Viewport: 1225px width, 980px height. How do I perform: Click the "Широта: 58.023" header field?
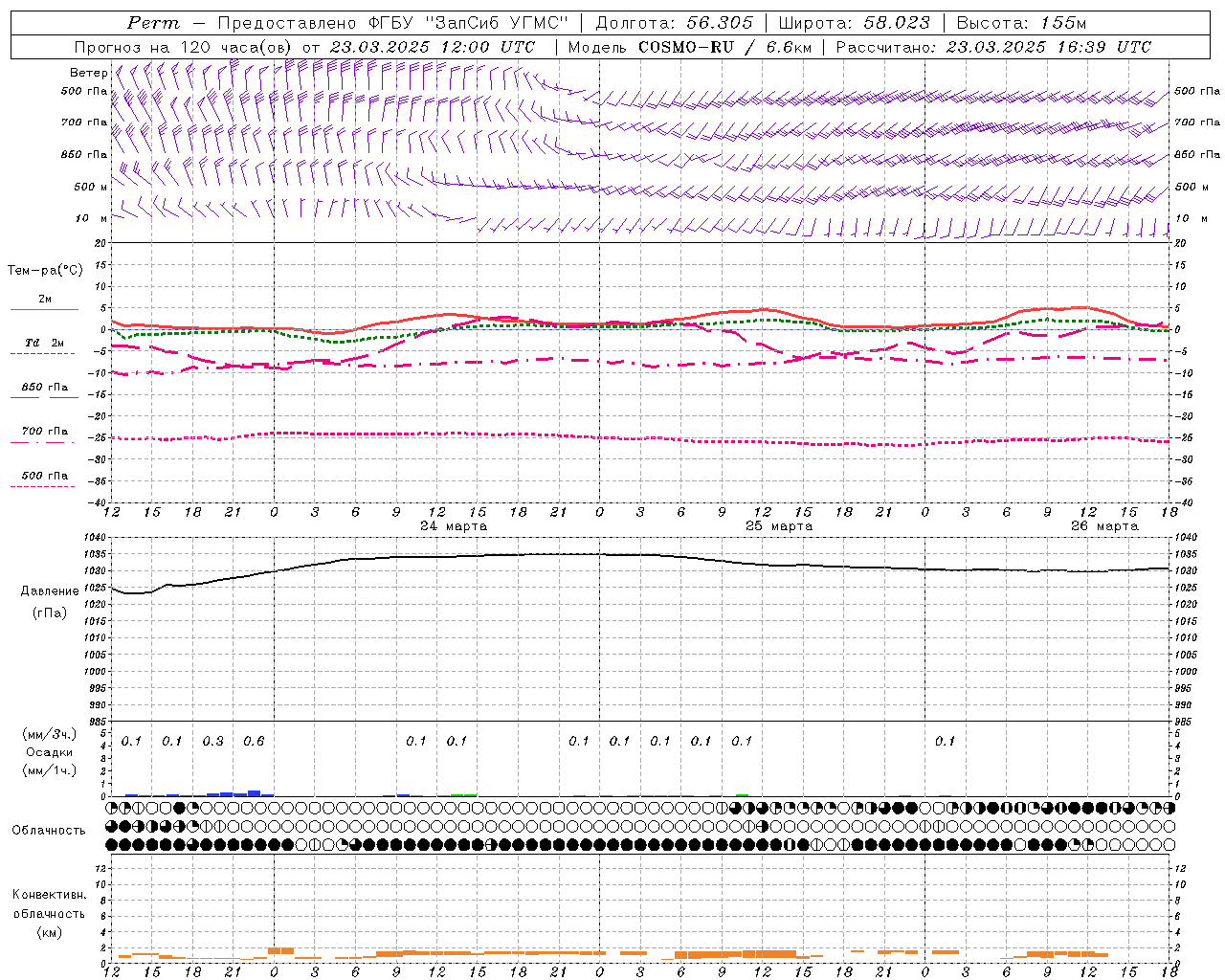(x=854, y=23)
